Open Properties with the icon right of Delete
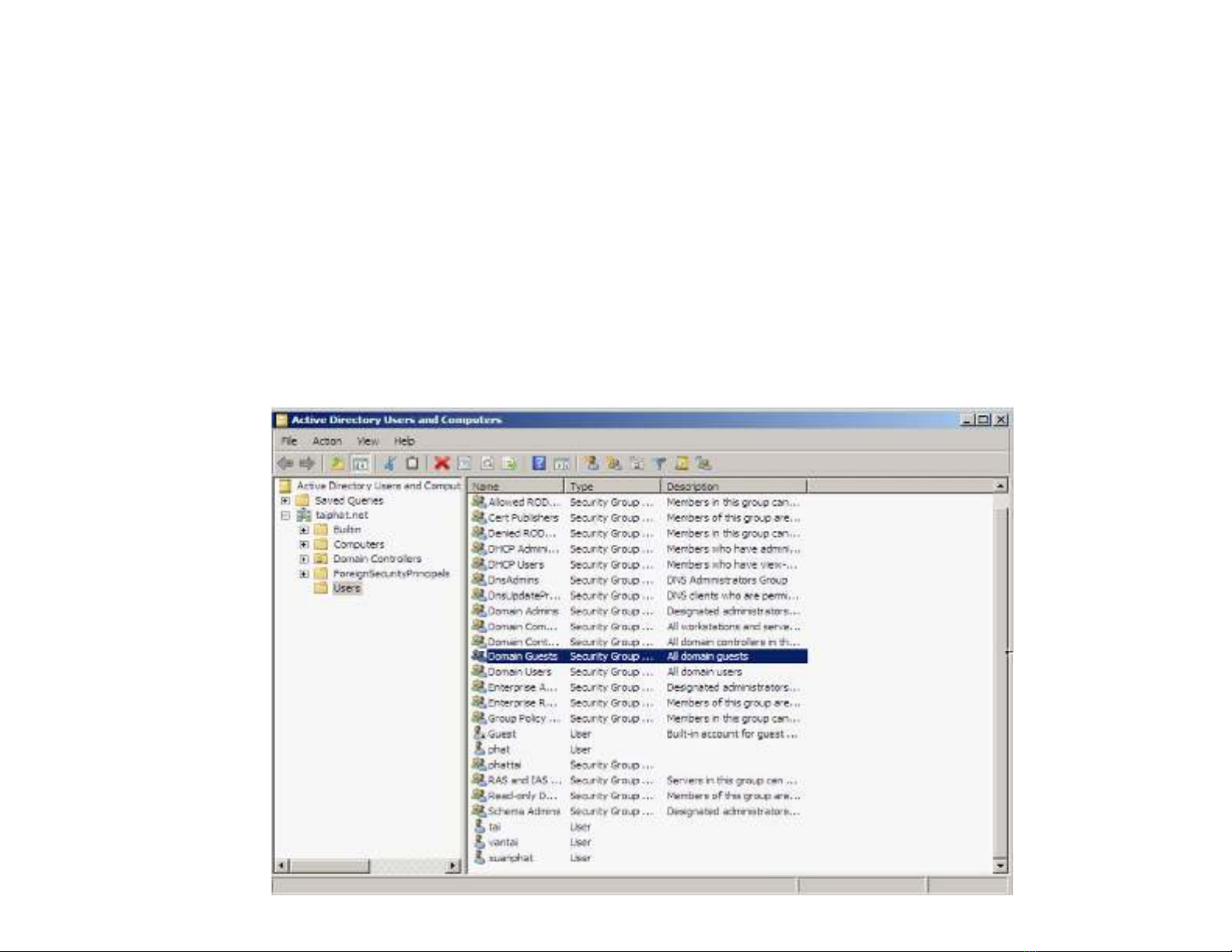Screen dimensions: 1232x952 point(465,463)
